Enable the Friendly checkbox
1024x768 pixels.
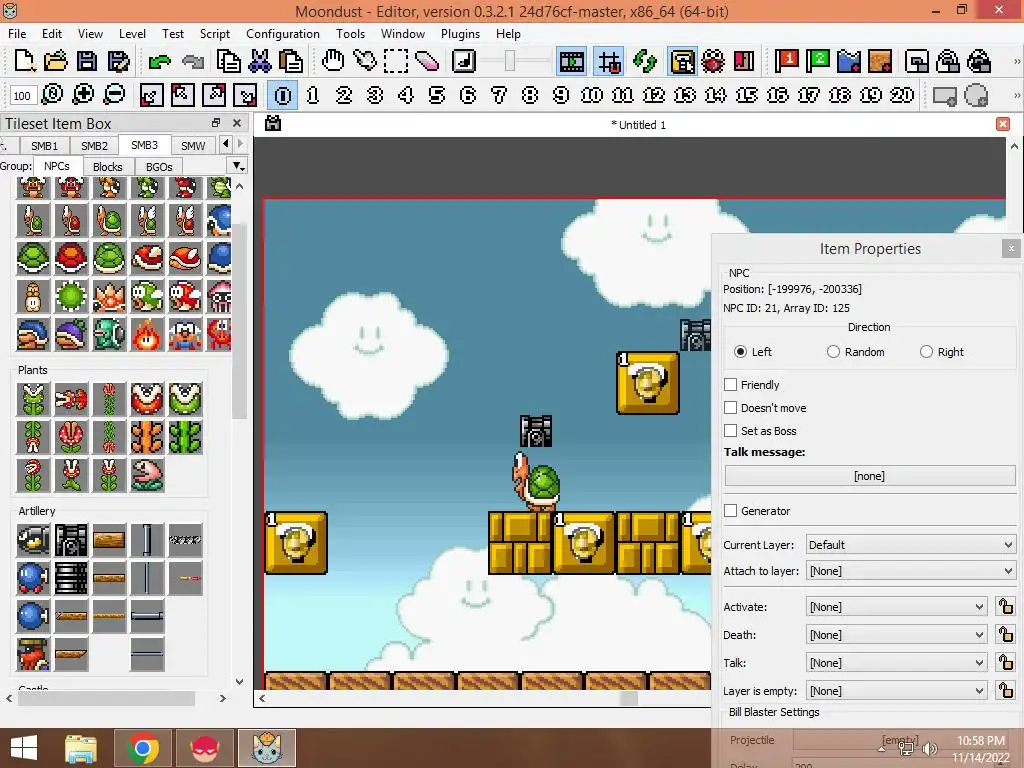(731, 385)
